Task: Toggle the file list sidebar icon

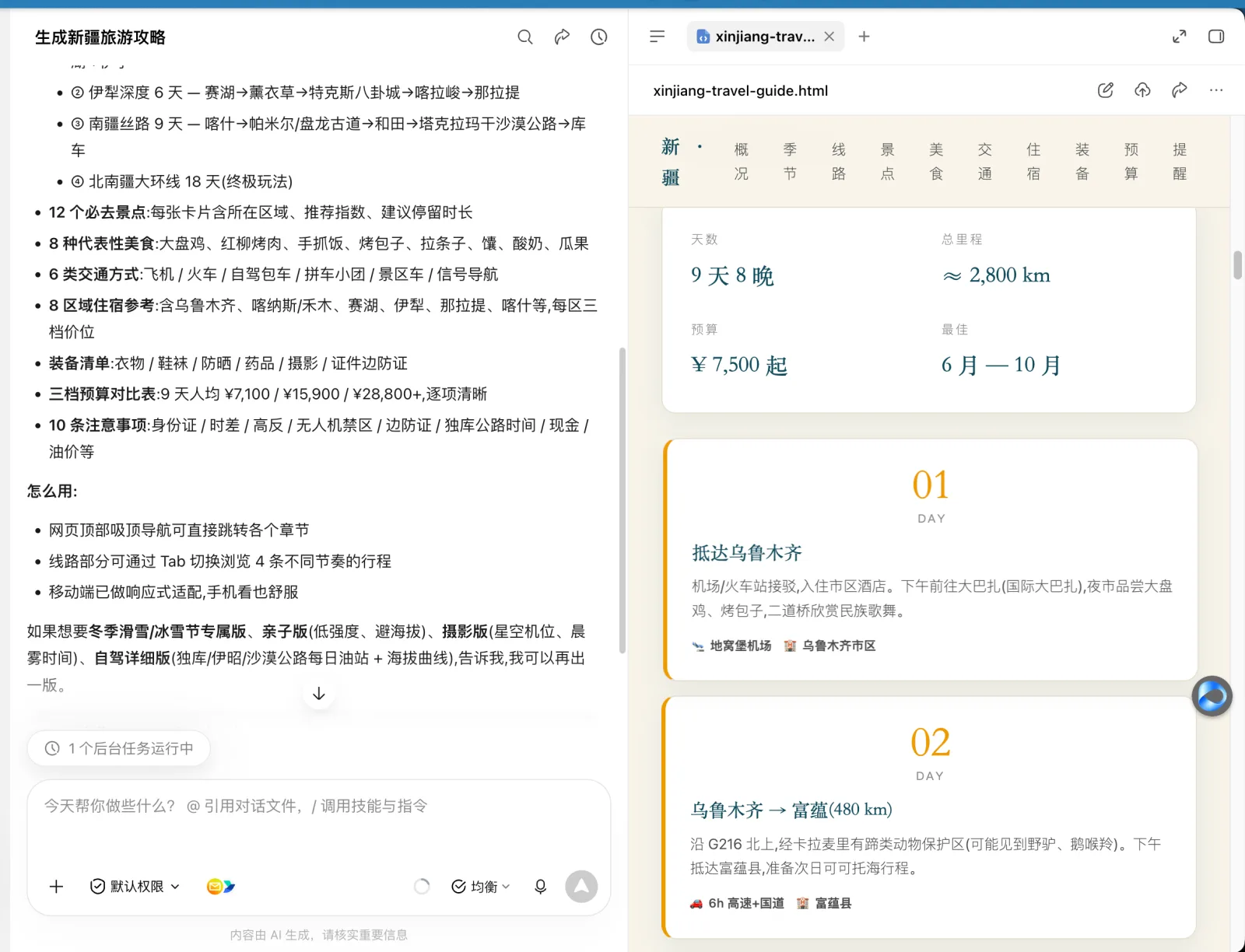Action: pyautogui.click(x=658, y=37)
